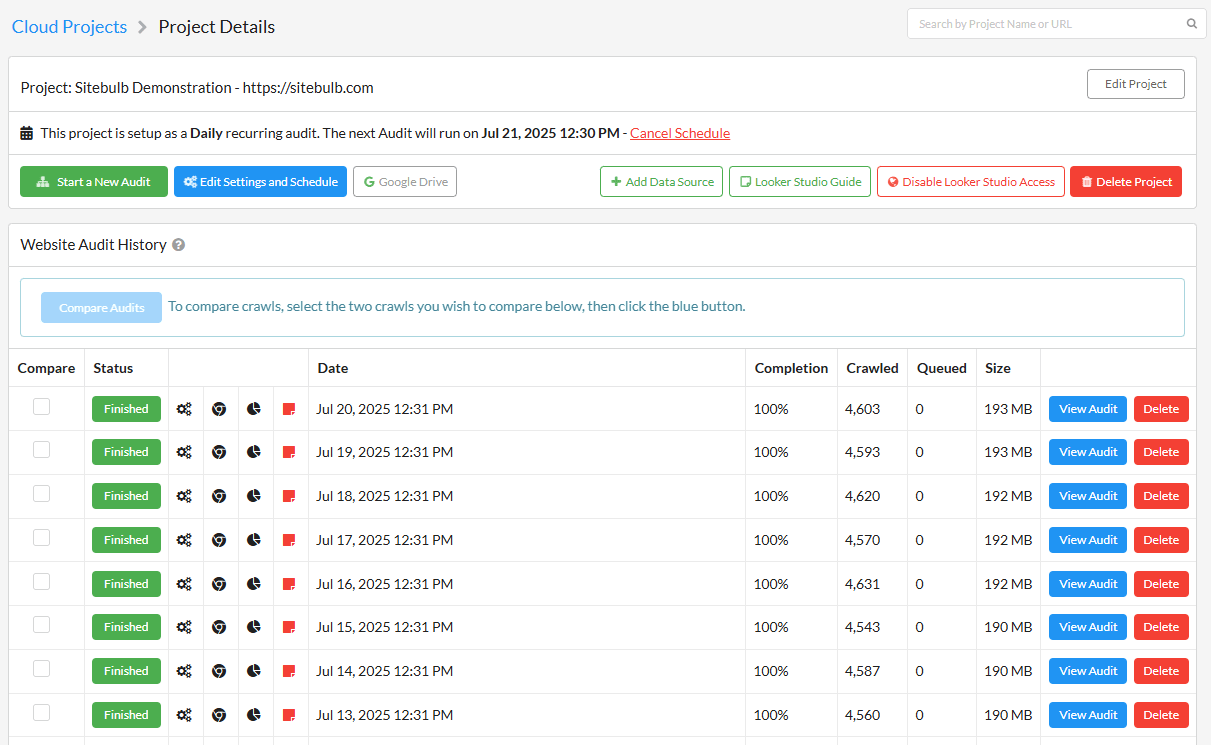Image resolution: width=1211 pixels, height=745 pixels.
Task: Click Chrome crawler icon for Jul 15 audit
Action: point(219,627)
